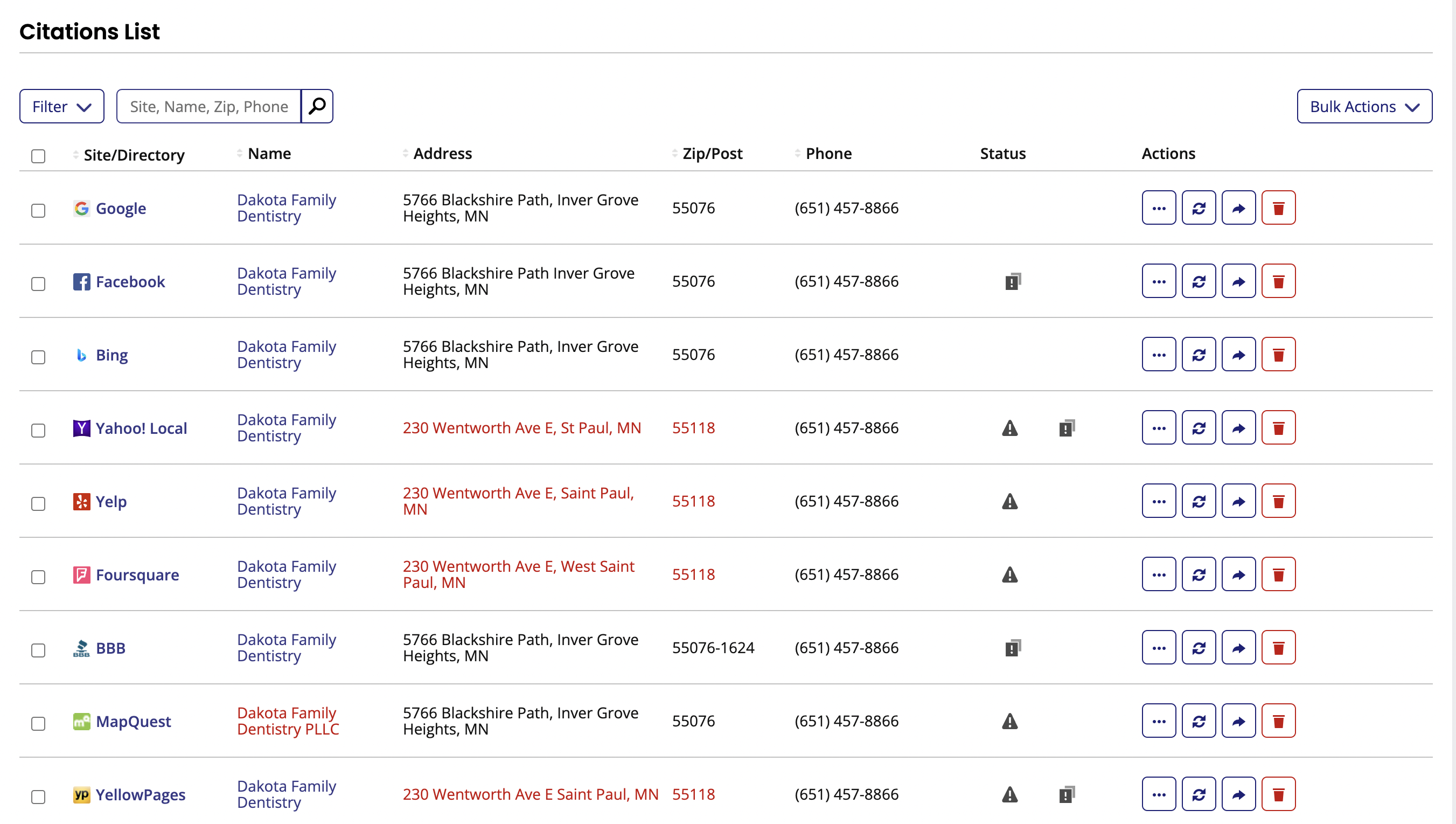
Task: Click Yahoo! Local warning triangle icon
Action: coord(1009,428)
